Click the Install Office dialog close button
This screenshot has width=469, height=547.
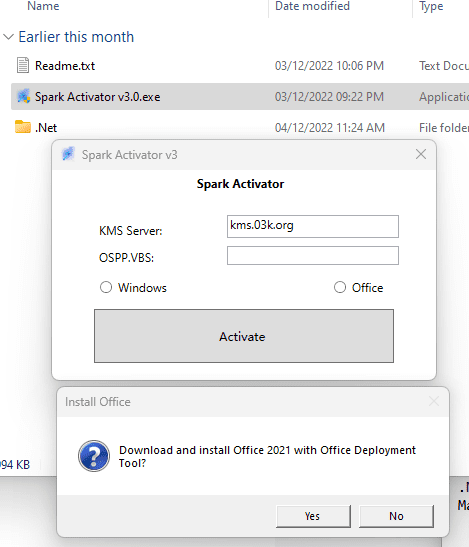click(434, 401)
